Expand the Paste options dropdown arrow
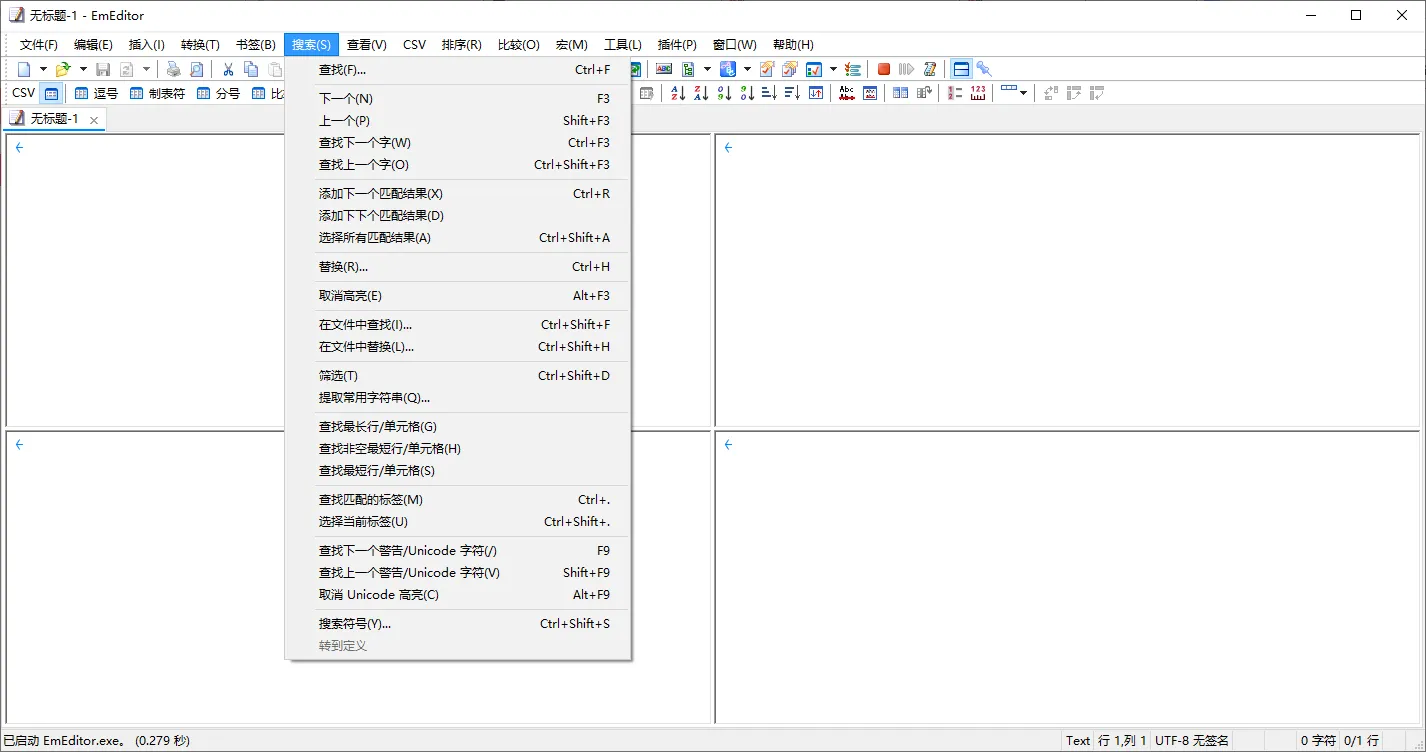The width and height of the screenshot is (1426, 752). click(x=293, y=69)
